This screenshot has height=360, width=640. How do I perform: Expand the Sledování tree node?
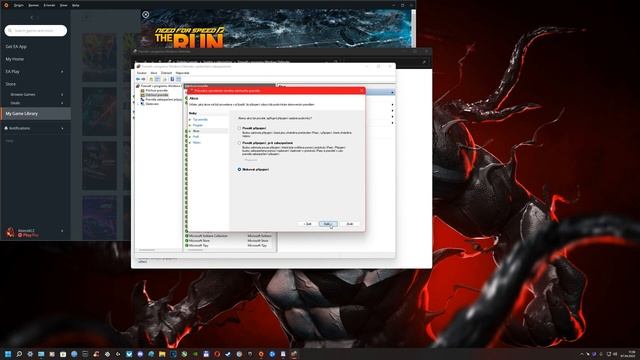coord(138,104)
